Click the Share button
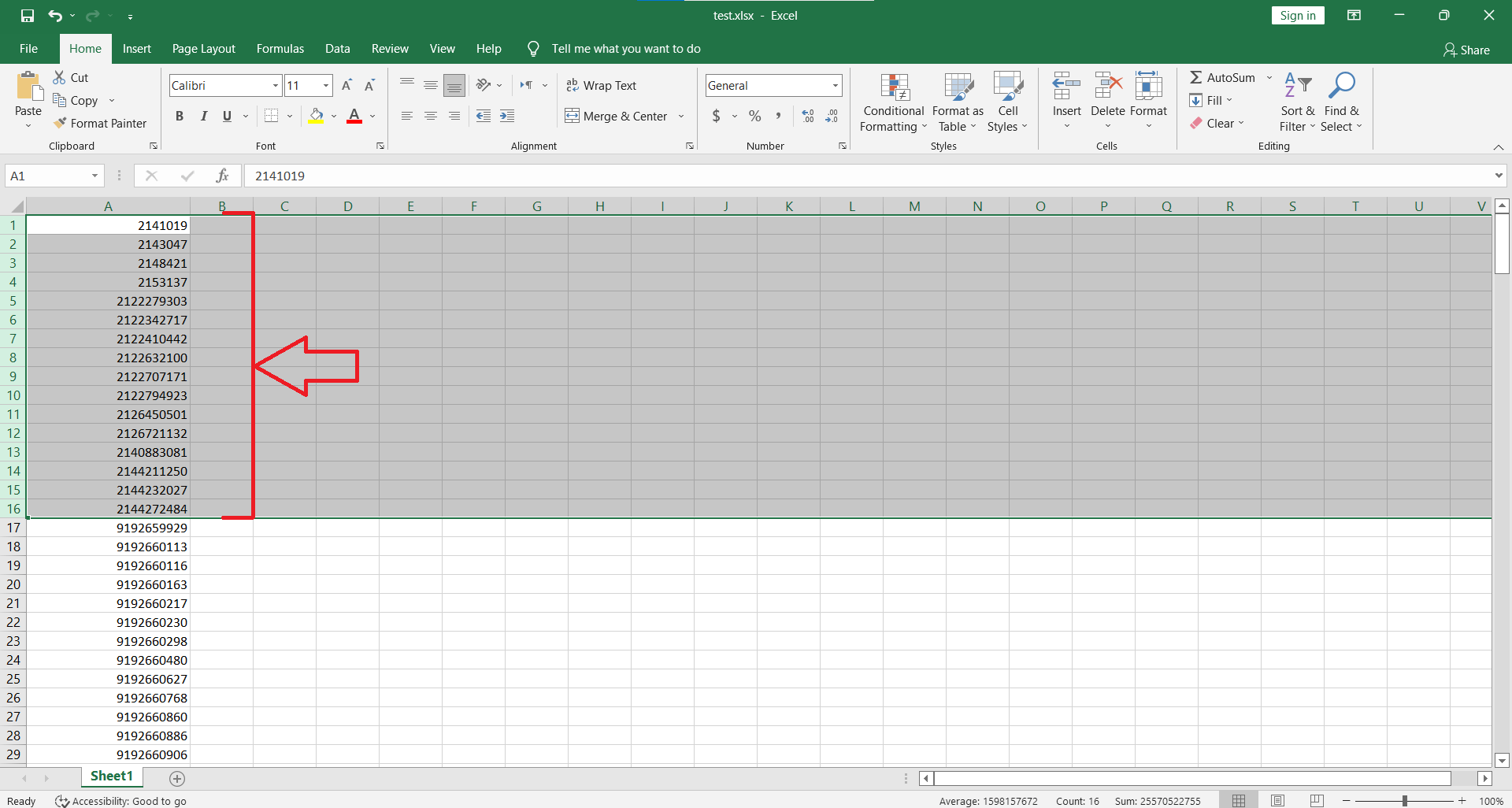Viewport: 1512px width, 808px height. point(1466,50)
